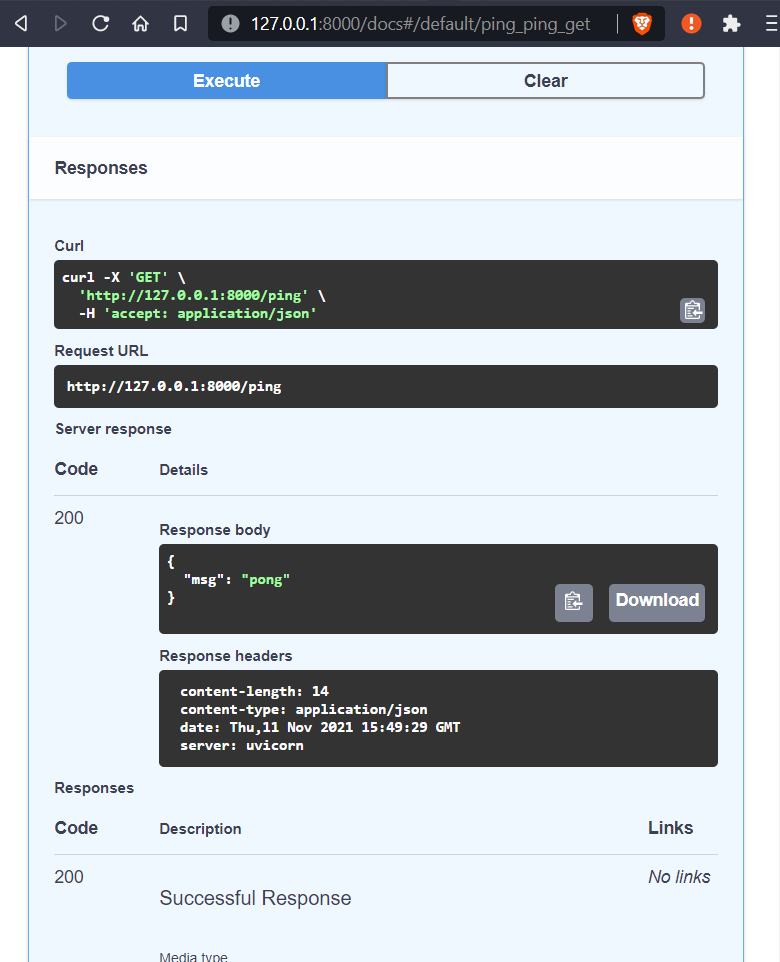Click the Response headers label
The height and width of the screenshot is (962, 780).
[226, 656]
